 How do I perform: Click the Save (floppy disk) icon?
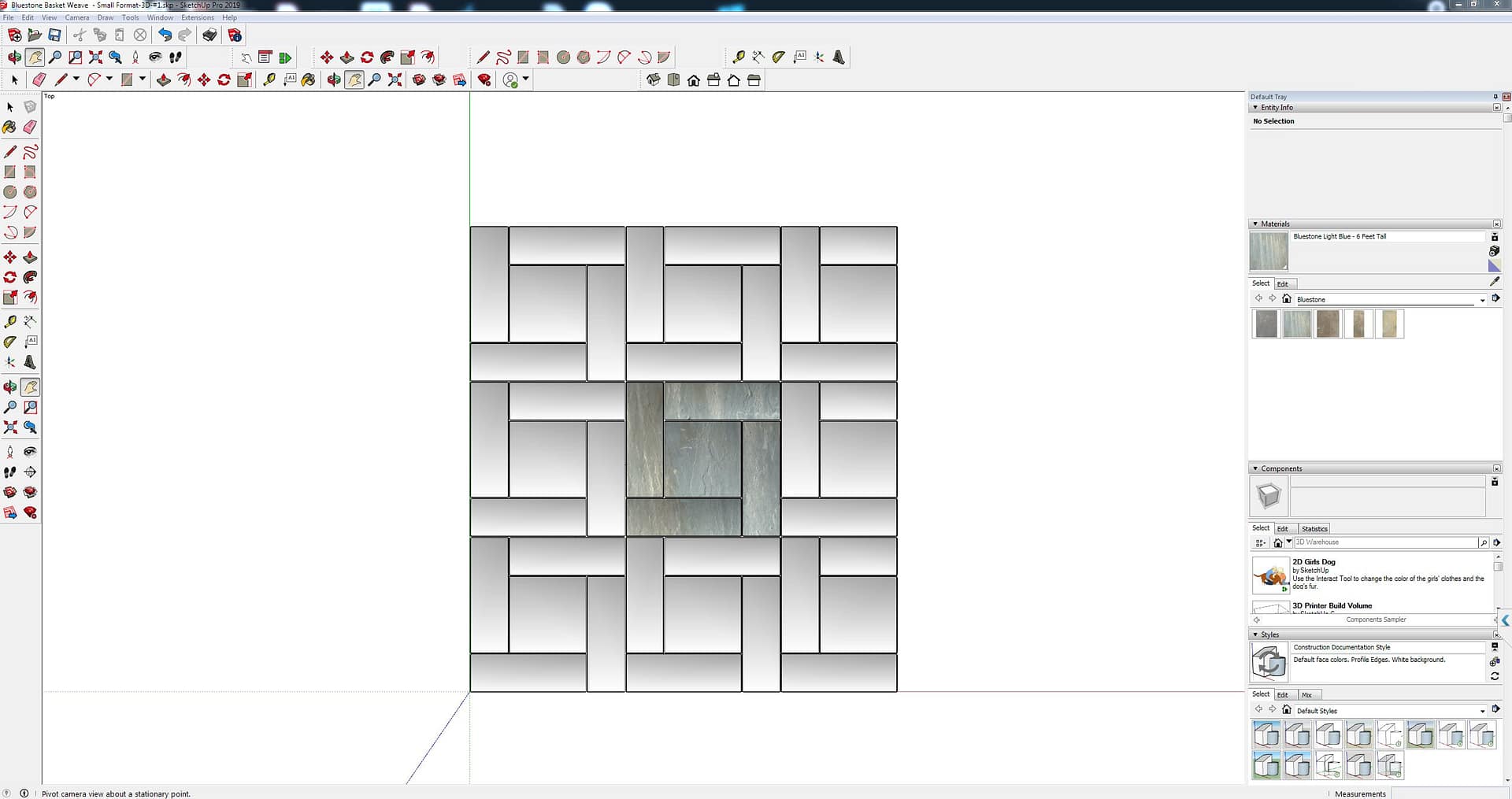click(x=54, y=35)
